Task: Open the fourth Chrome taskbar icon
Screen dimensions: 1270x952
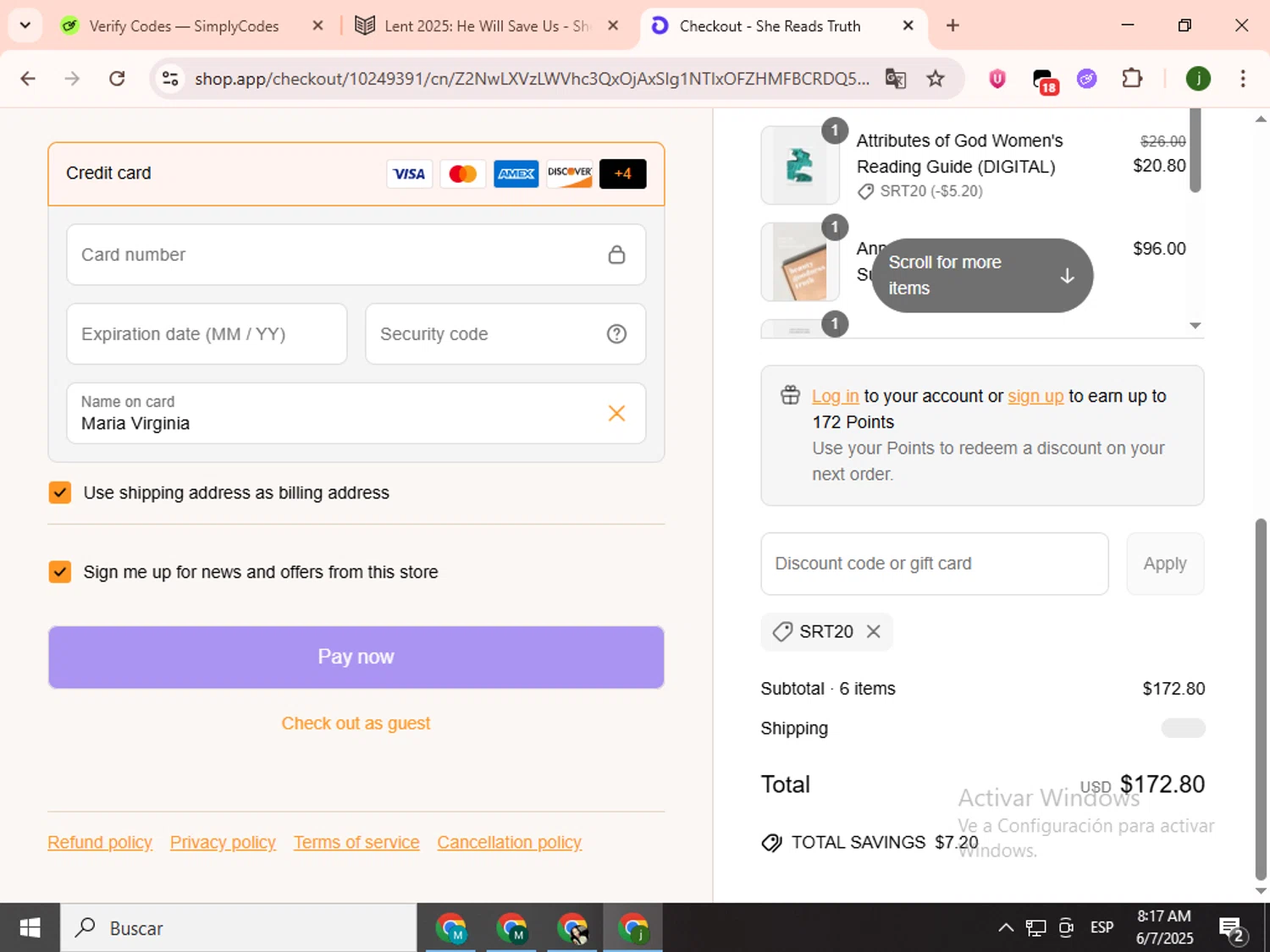Action: (633, 928)
